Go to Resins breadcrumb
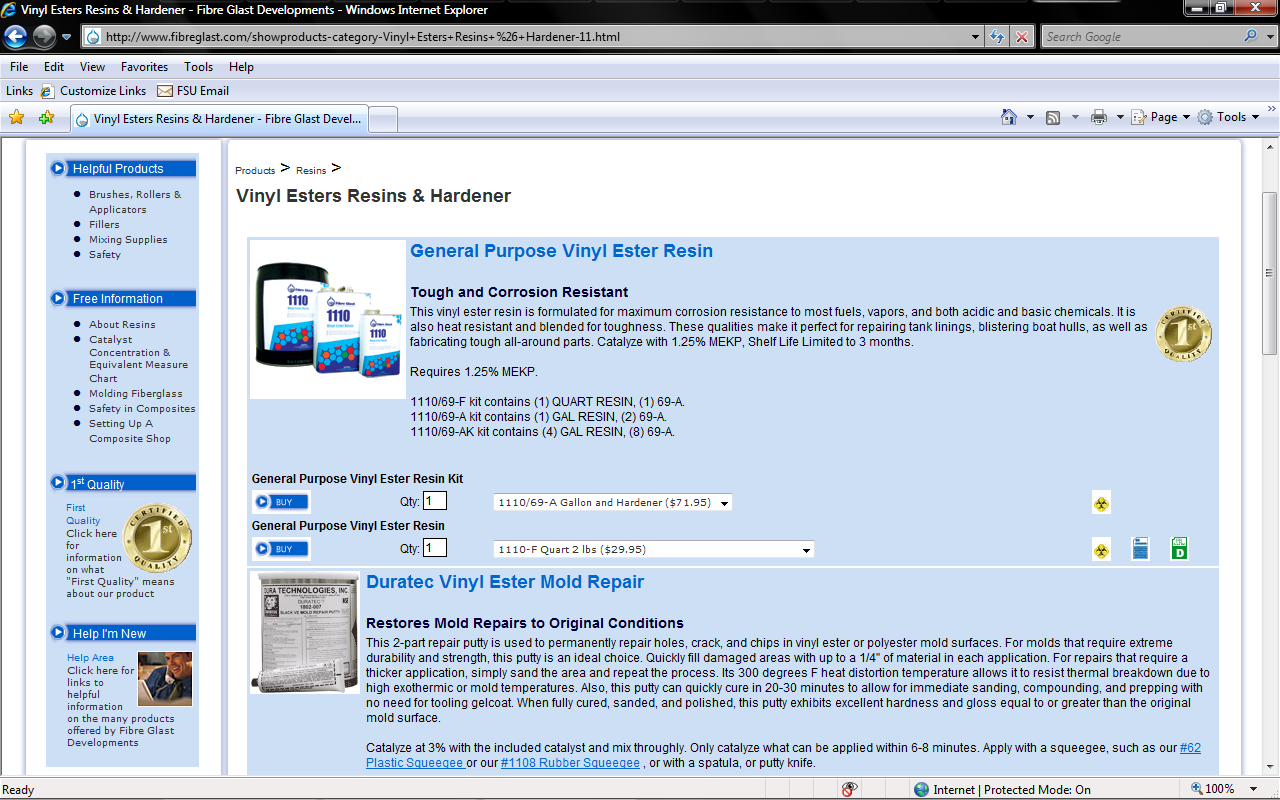The height and width of the screenshot is (800, 1280). (311, 171)
